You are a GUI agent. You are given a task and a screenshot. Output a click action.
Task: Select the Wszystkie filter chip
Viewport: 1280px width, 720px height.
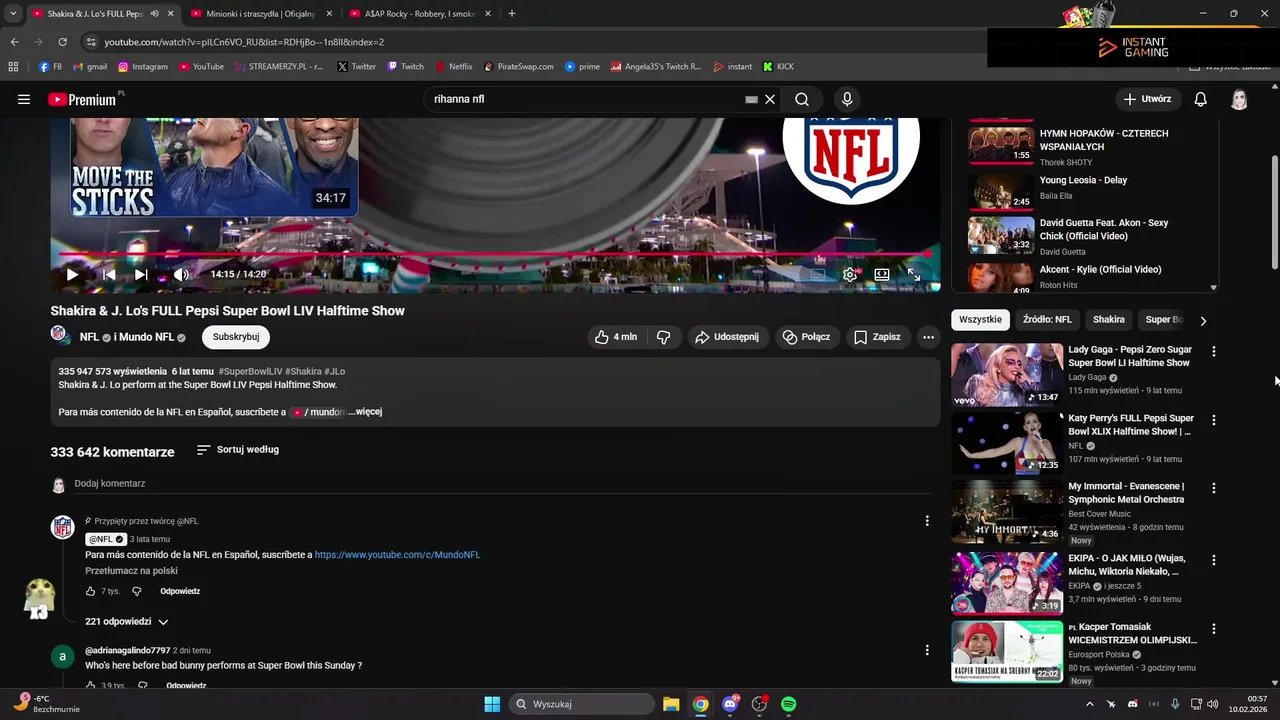pyautogui.click(x=980, y=320)
